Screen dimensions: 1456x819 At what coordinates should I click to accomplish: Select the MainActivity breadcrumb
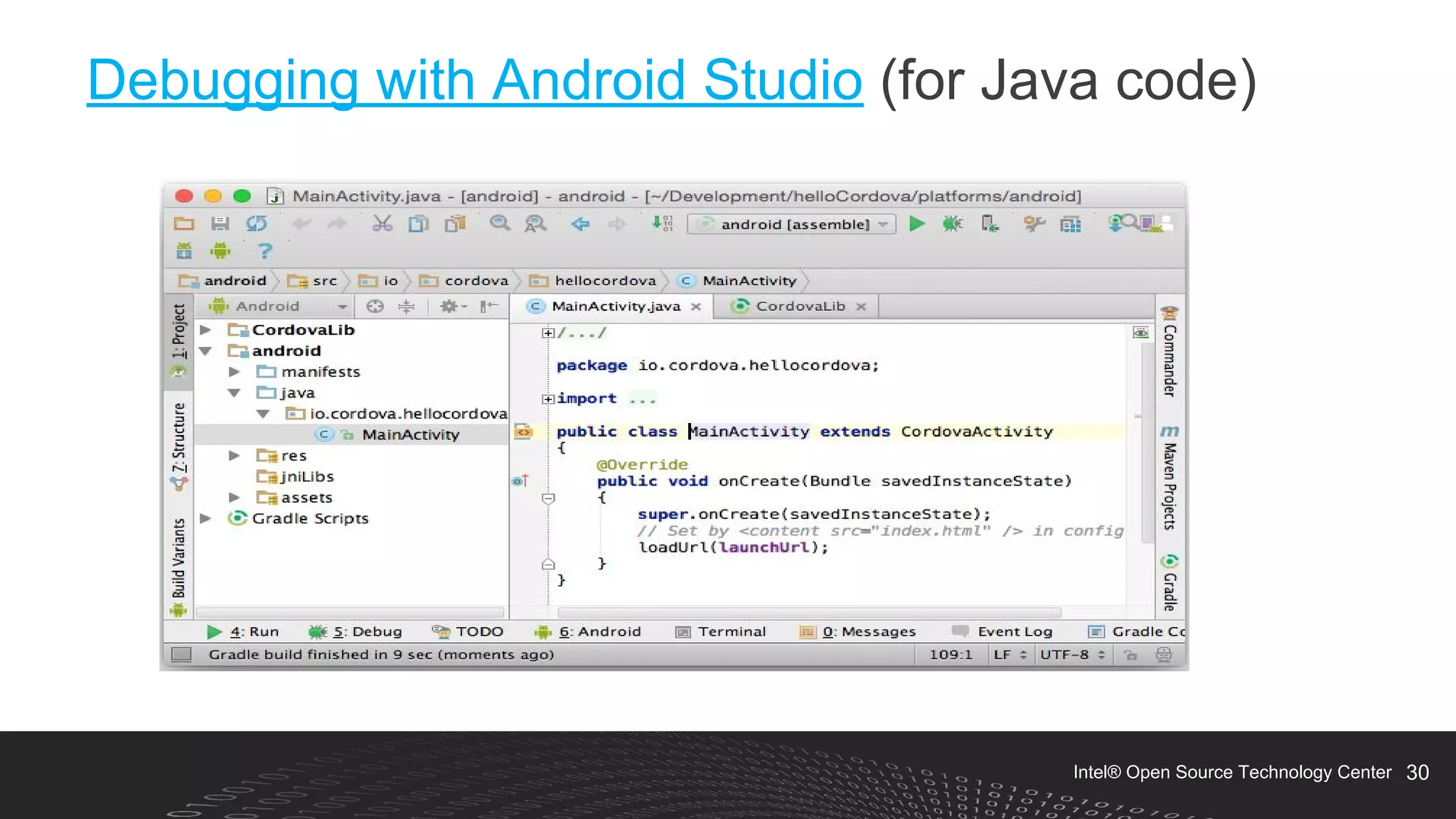(737, 281)
